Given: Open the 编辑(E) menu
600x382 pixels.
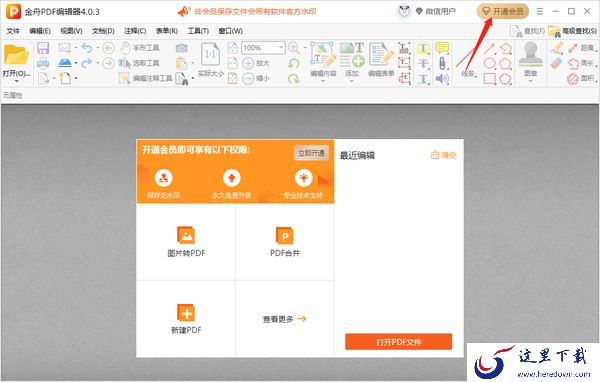Looking at the screenshot, I should (40, 31).
